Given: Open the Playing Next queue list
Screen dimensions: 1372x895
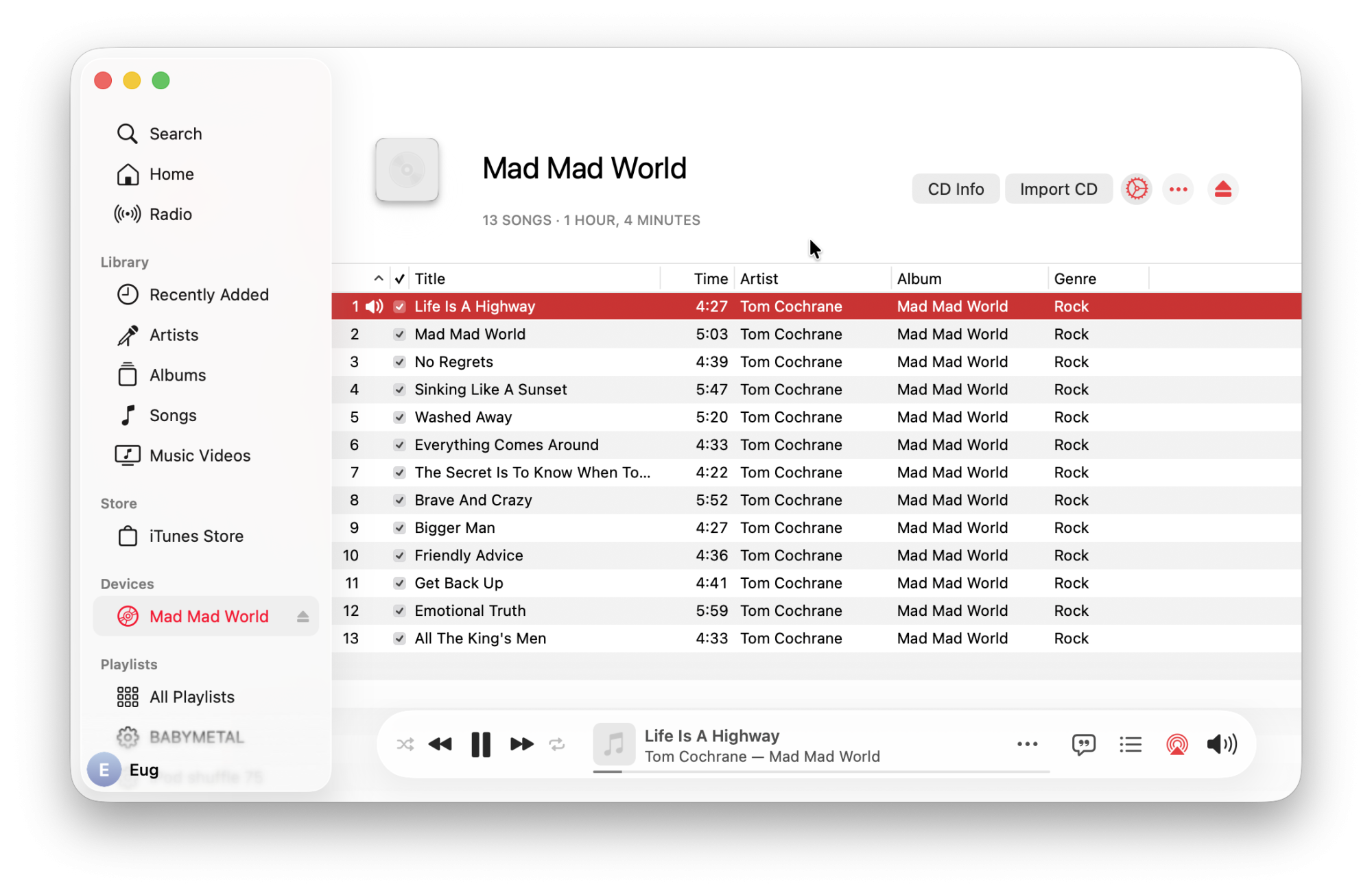Looking at the screenshot, I should [1130, 744].
